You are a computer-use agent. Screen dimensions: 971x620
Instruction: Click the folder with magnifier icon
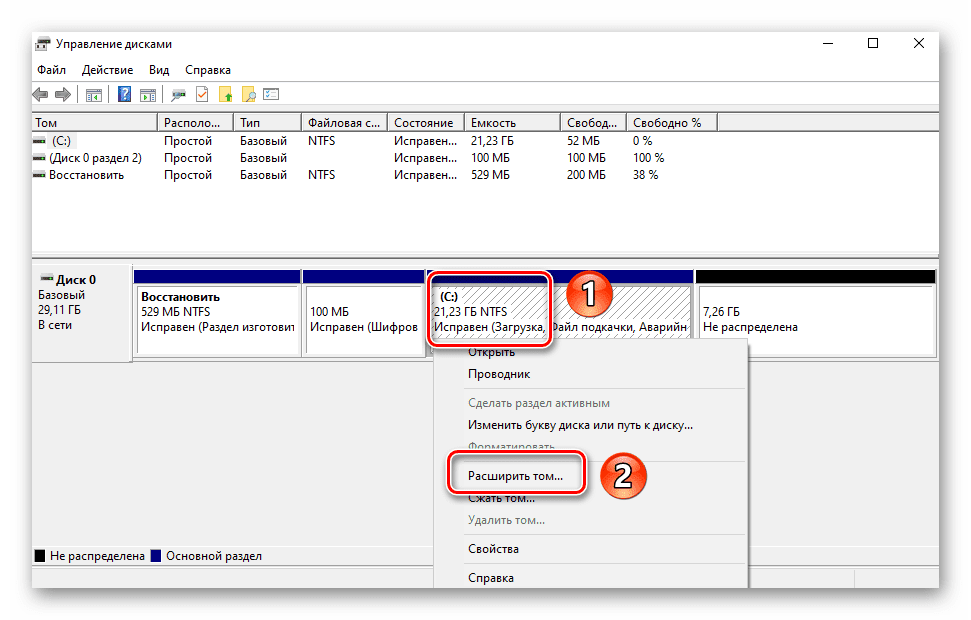click(x=249, y=94)
